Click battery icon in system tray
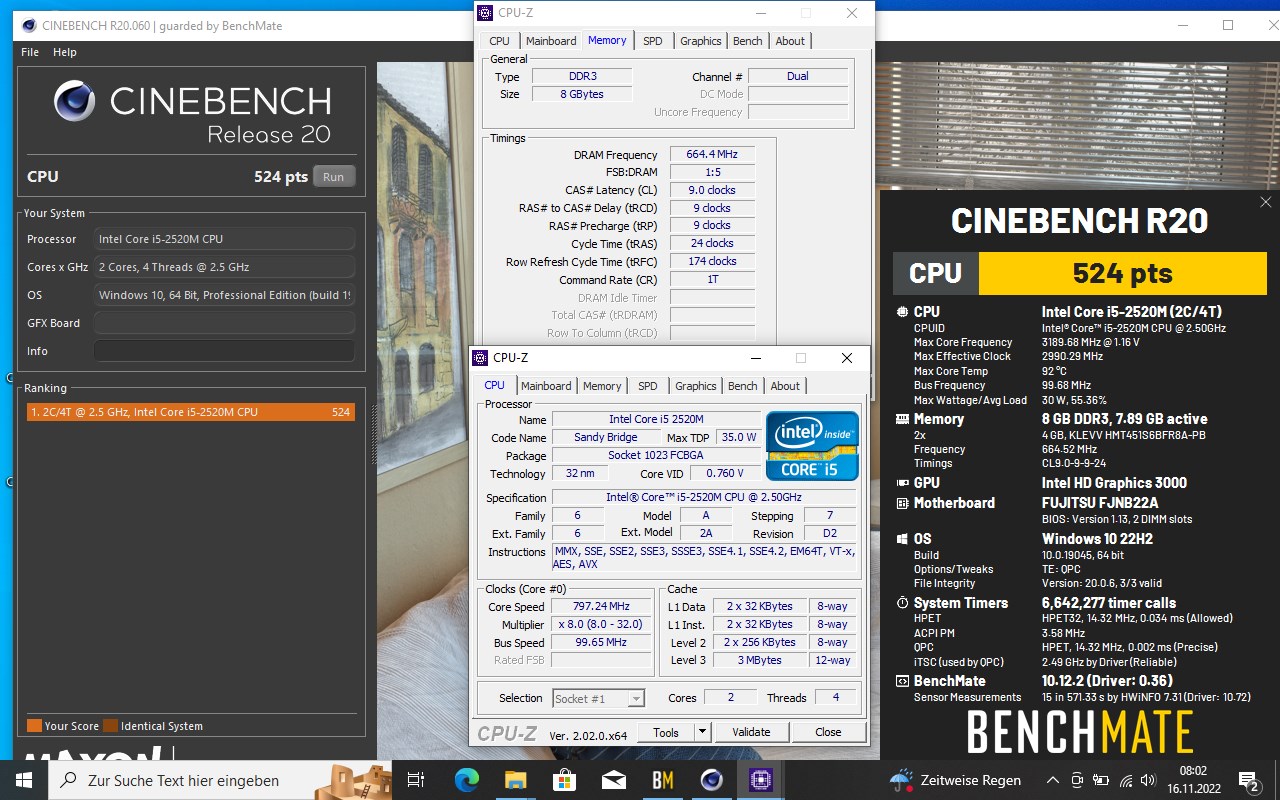1280x800 pixels. click(x=1102, y=780)
